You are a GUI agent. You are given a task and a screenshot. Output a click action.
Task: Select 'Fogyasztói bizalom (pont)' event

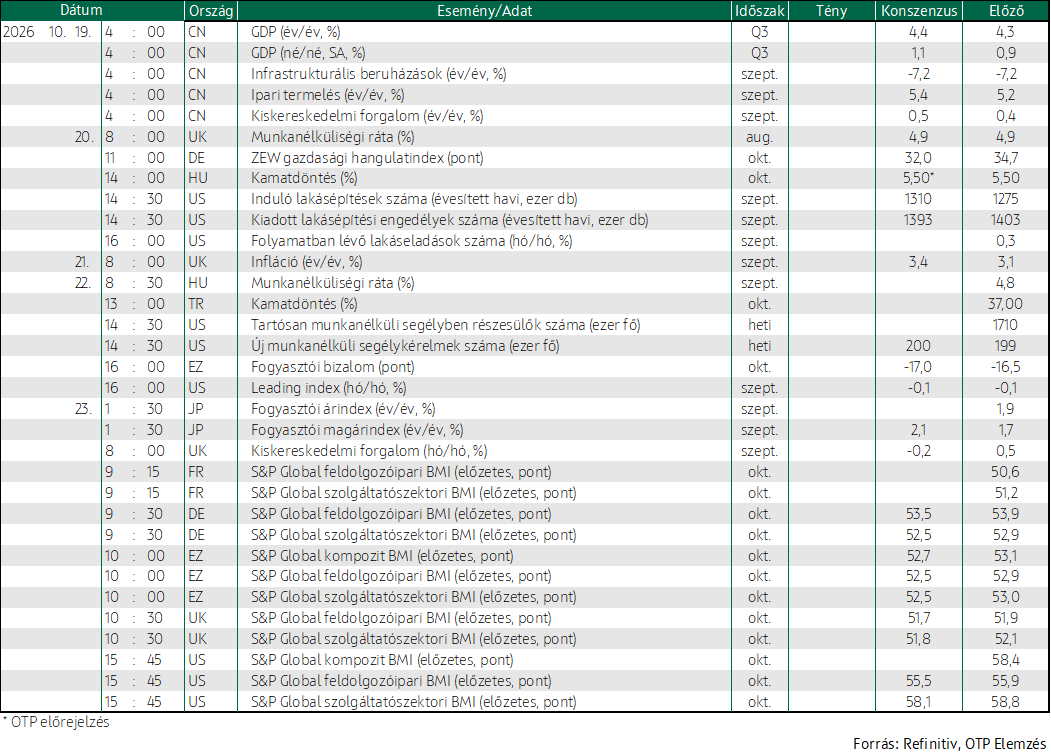click(x=332, y=367)
